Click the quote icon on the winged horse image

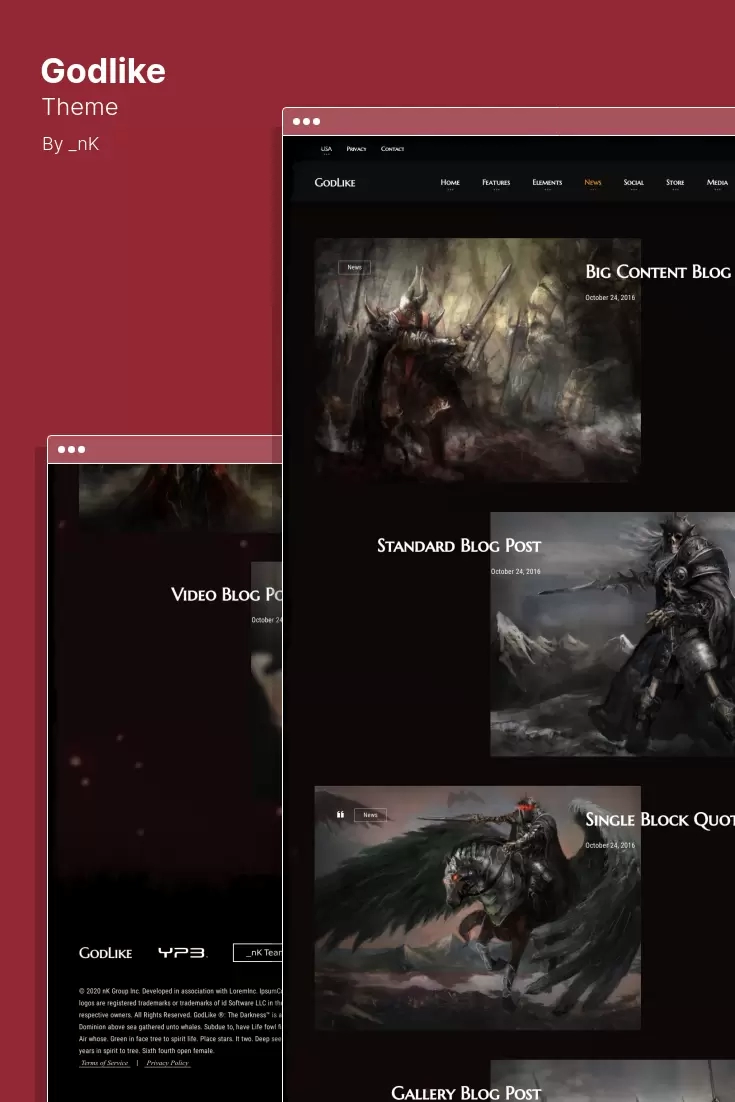[x=340, y=815]
